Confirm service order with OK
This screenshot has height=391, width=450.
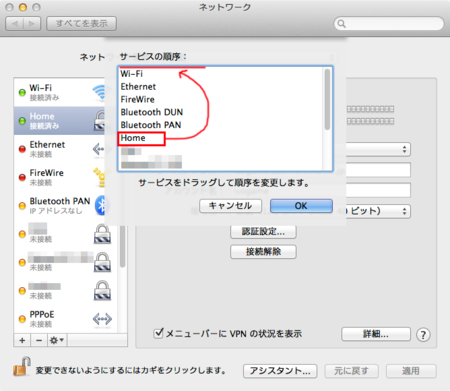[x=301, y=206]
